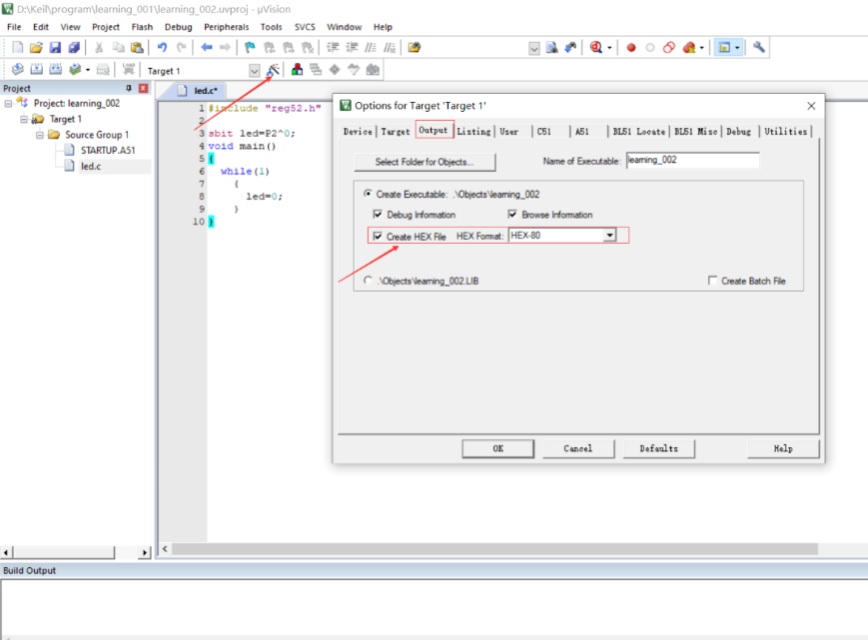Select STARTUP.A51 in project tree

tap(107, 150)
